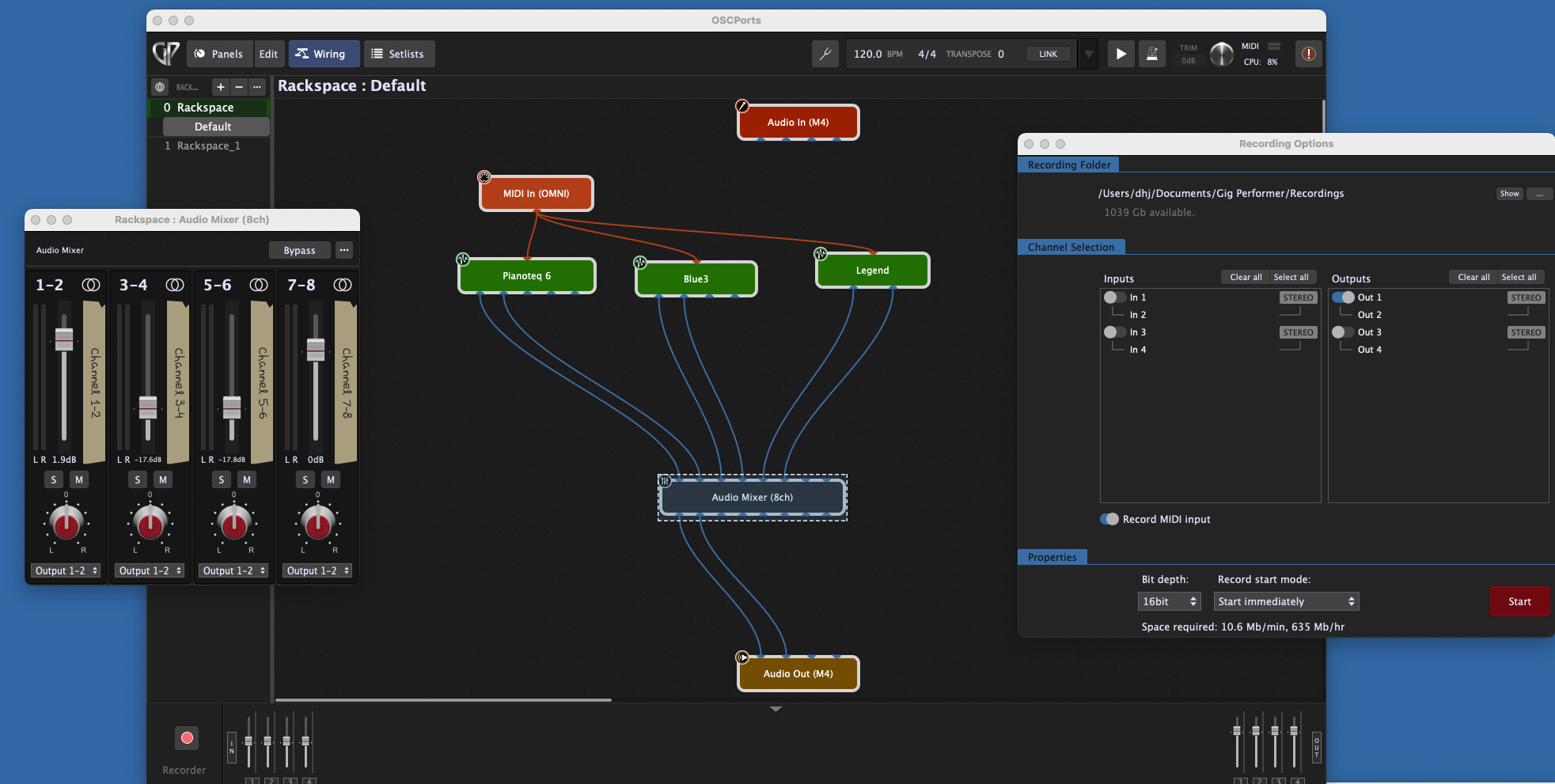The height and width of the screenshot is (784, 1555).
Task: Open Output 1-2 dropdown for channel 3-4
Action: (150, 570)
